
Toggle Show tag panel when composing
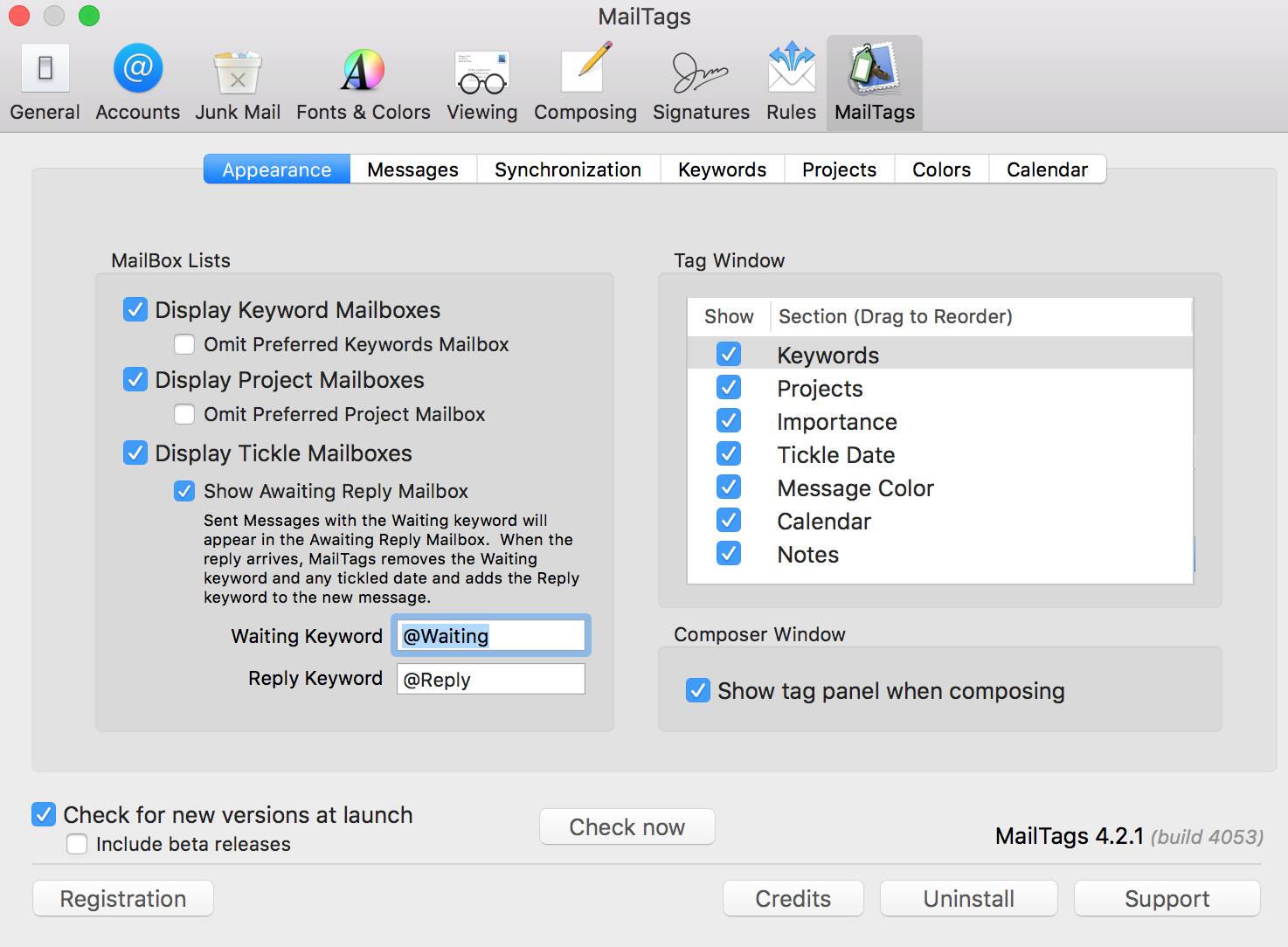698,691
